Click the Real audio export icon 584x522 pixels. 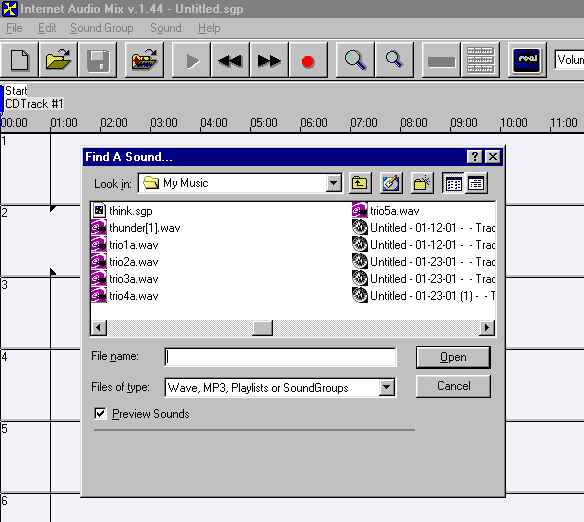click(x=527, y=60)
